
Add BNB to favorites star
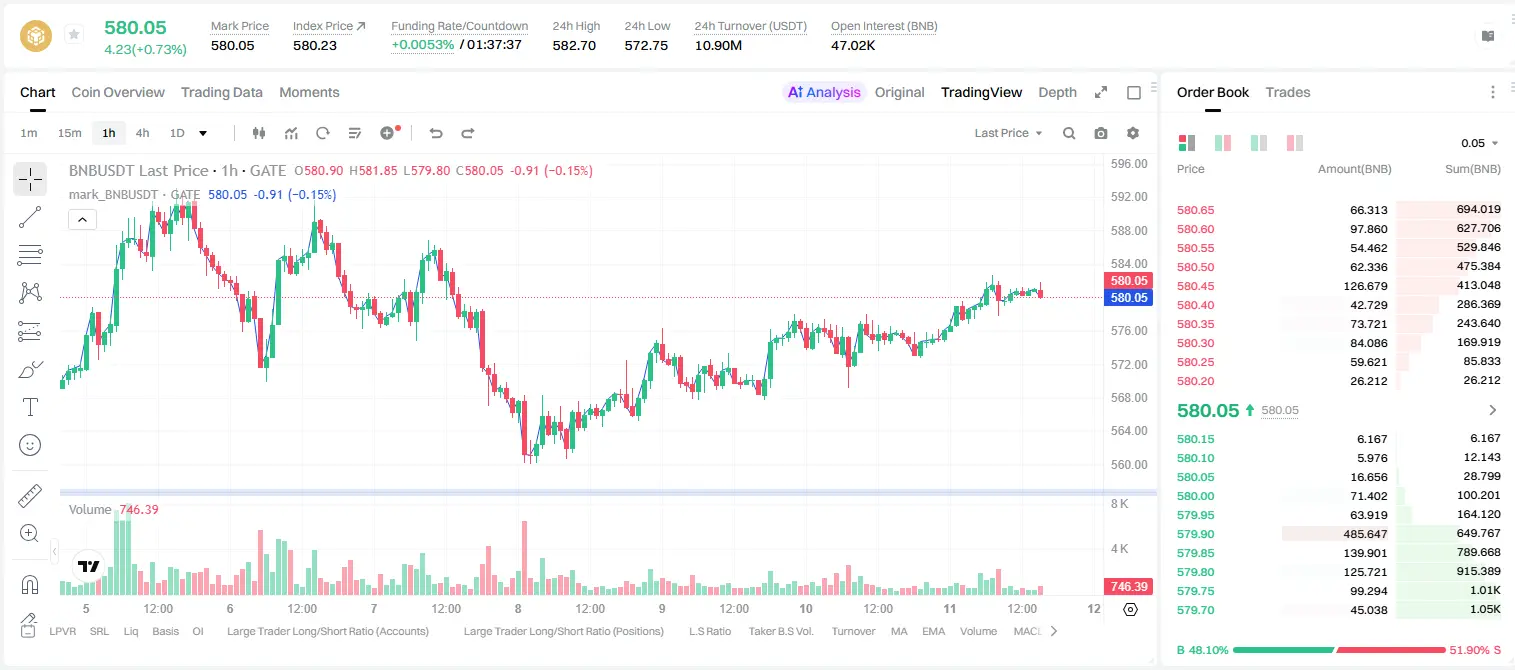pos(74,35)
